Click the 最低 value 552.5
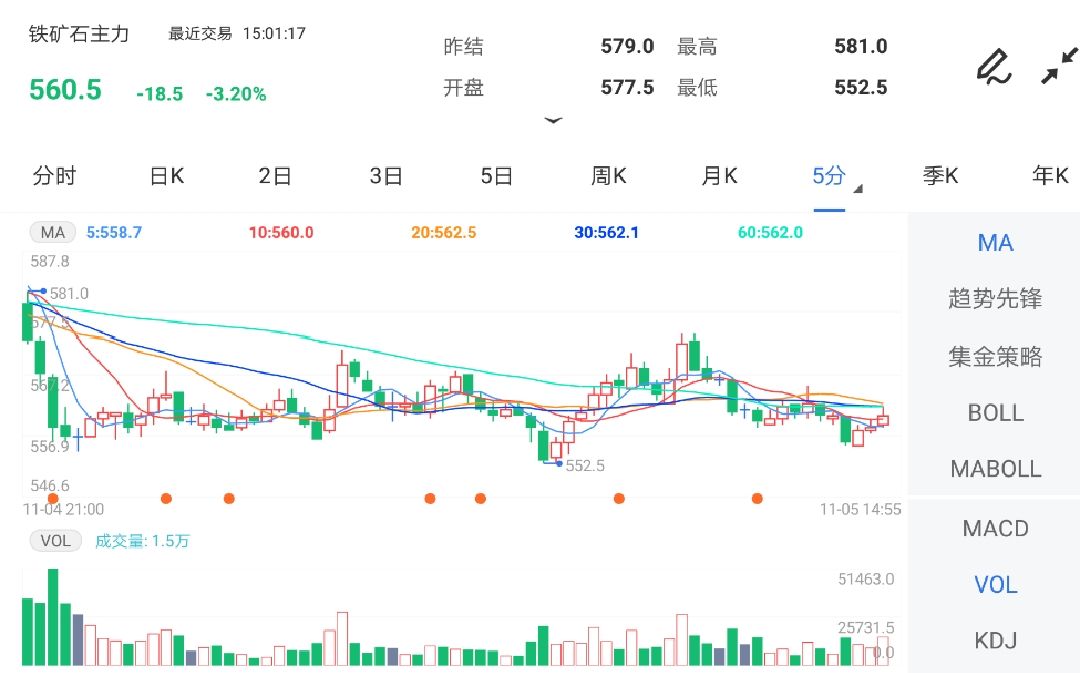The width and height of the screenshot is (1080, 673). [x=860, y=87]
